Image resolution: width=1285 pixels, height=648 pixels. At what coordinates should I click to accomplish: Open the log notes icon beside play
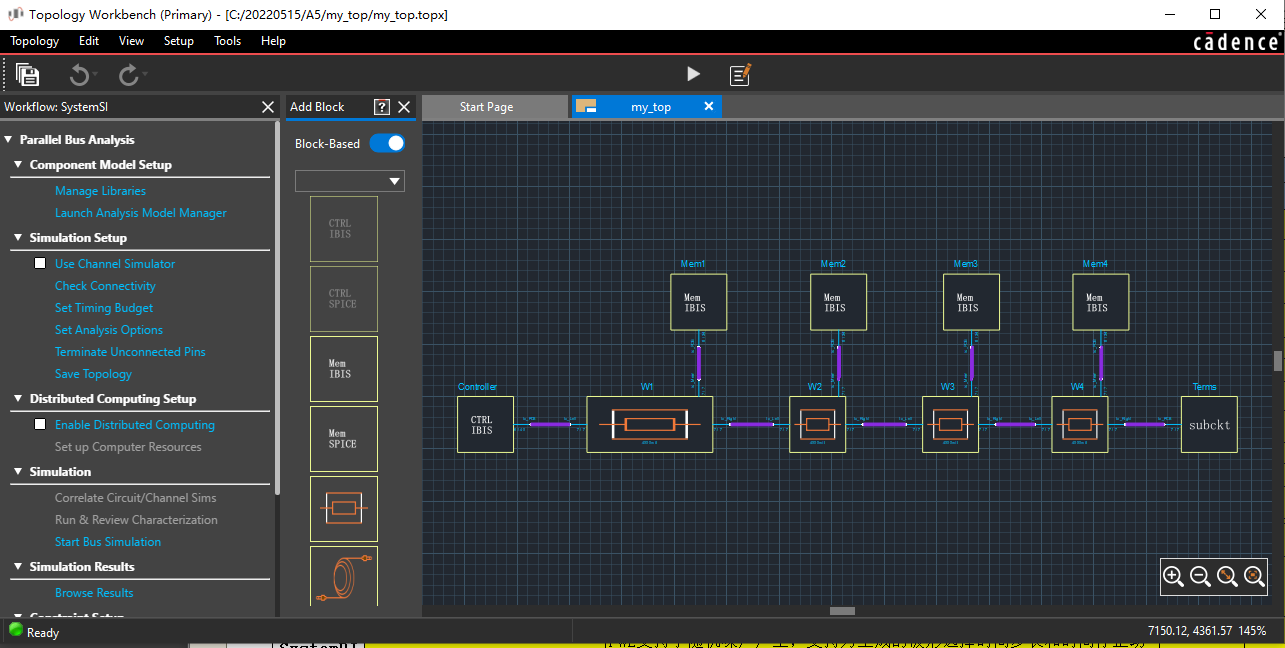pos(740,74)
